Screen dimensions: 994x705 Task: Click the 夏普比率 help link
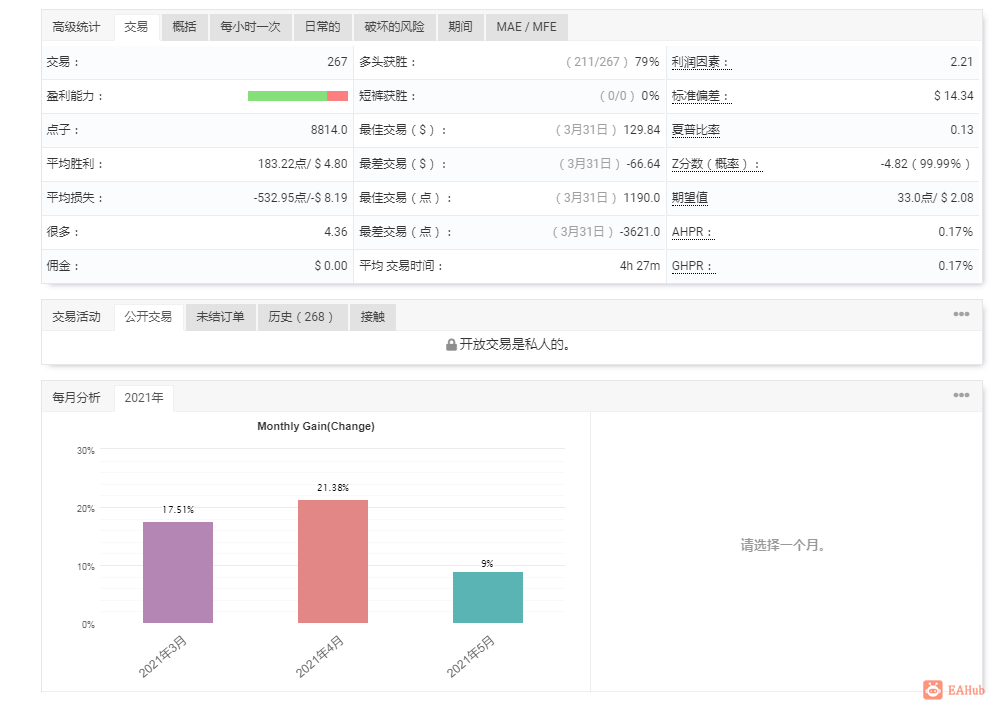(696, 130)
